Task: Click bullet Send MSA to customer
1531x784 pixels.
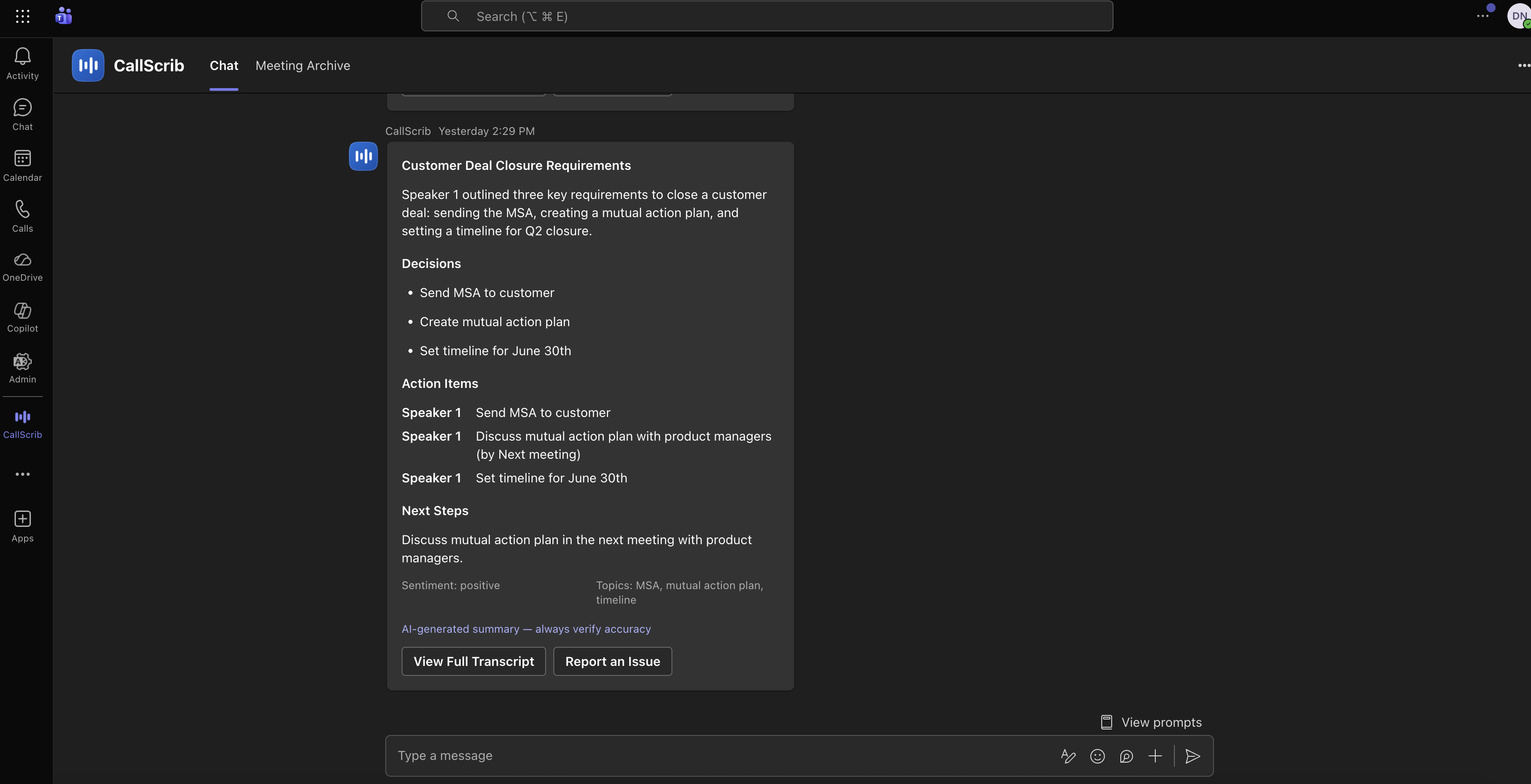Action: pos(487,293)
